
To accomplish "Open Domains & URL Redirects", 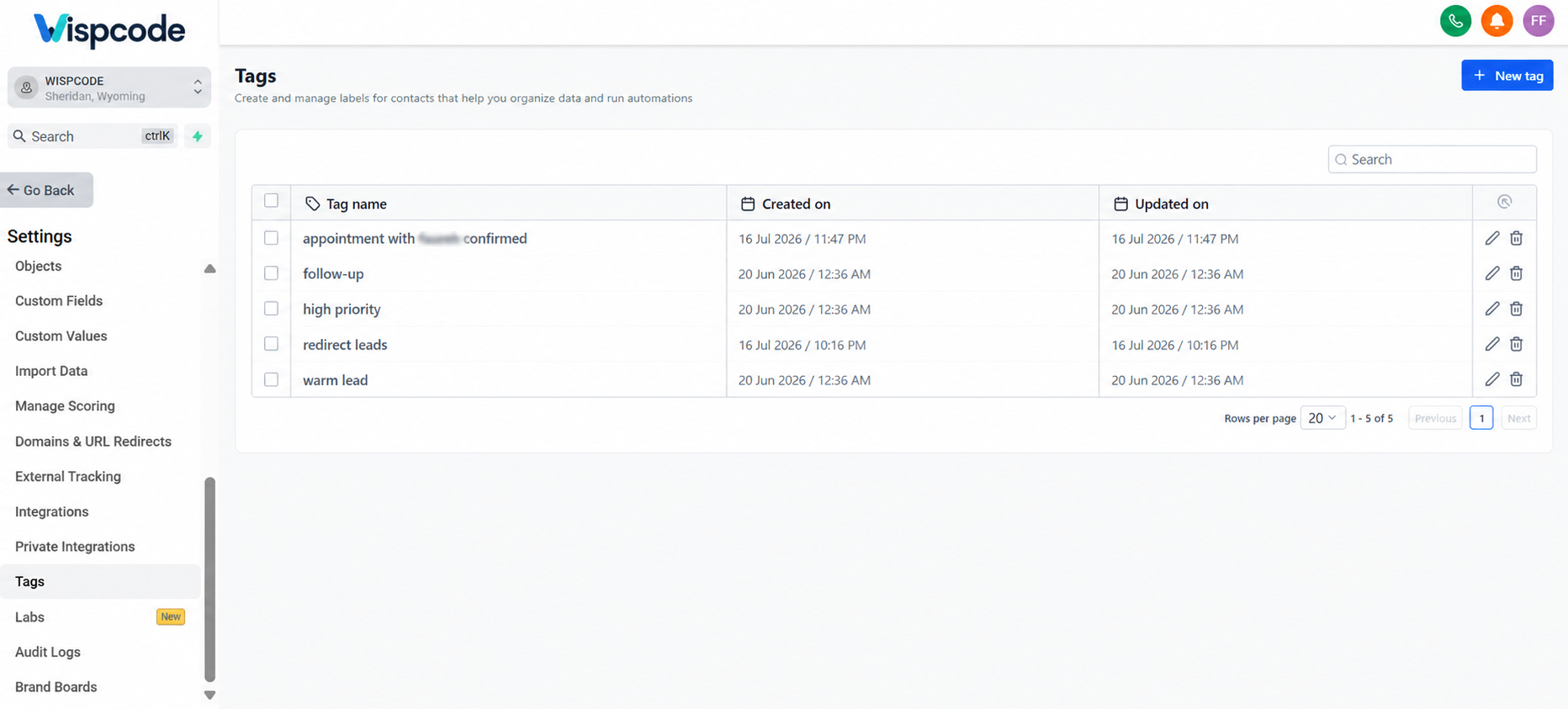I will pyautogui.click(x=93, y=441).
